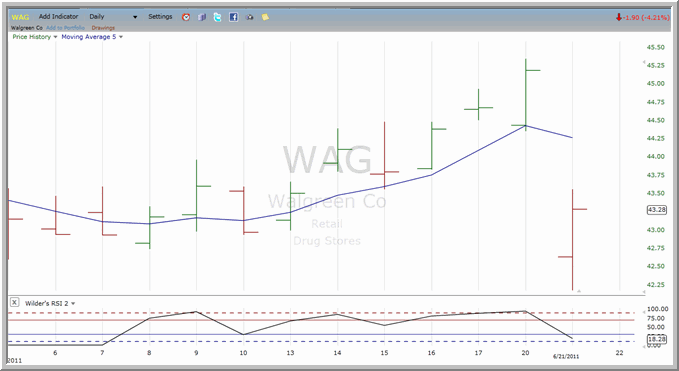Click the 45.25 price axis label
Screen dimensions: 679x371
[x=656, y=65]
